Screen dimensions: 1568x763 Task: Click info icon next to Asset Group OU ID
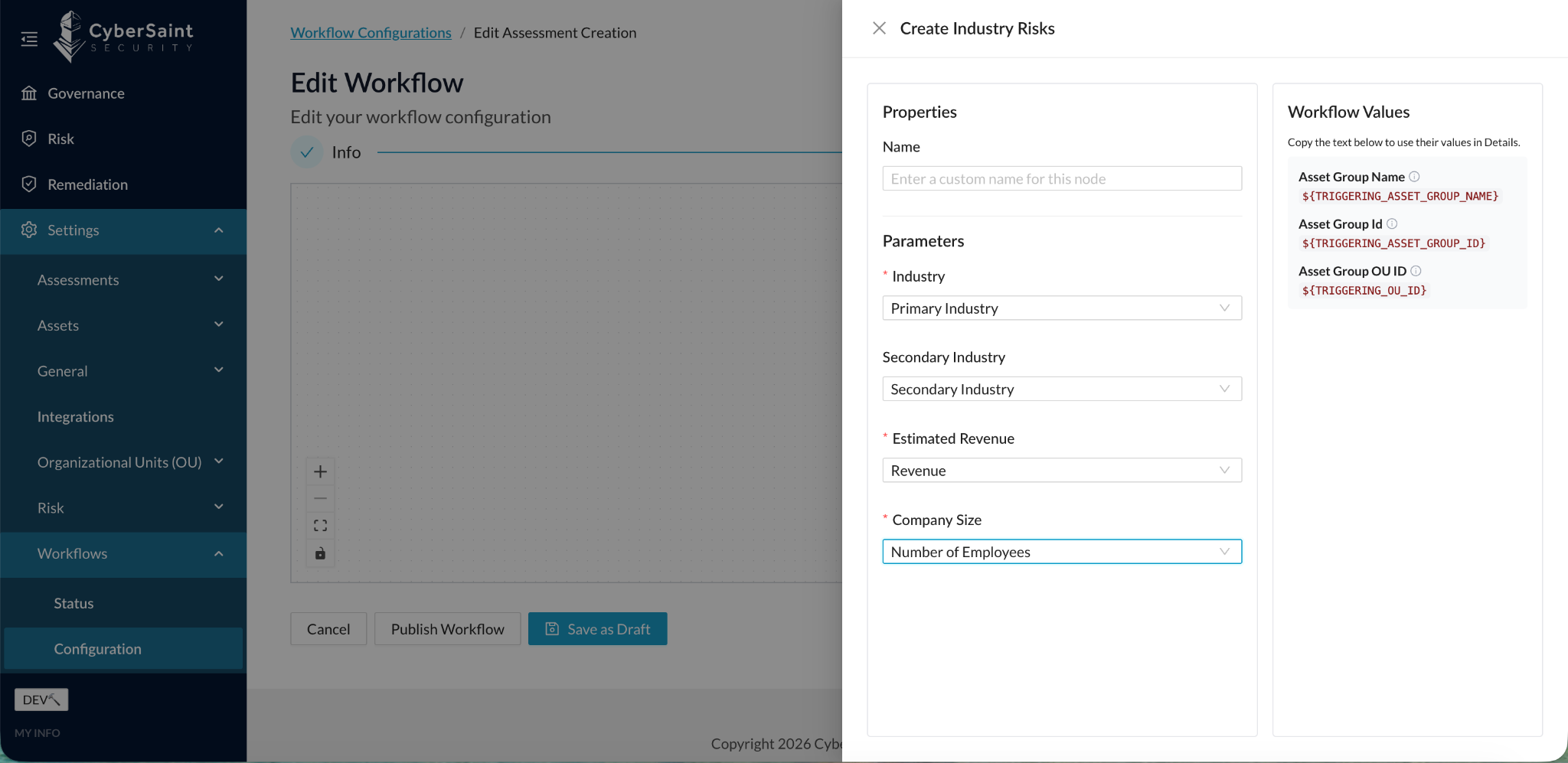(1416, 271)
